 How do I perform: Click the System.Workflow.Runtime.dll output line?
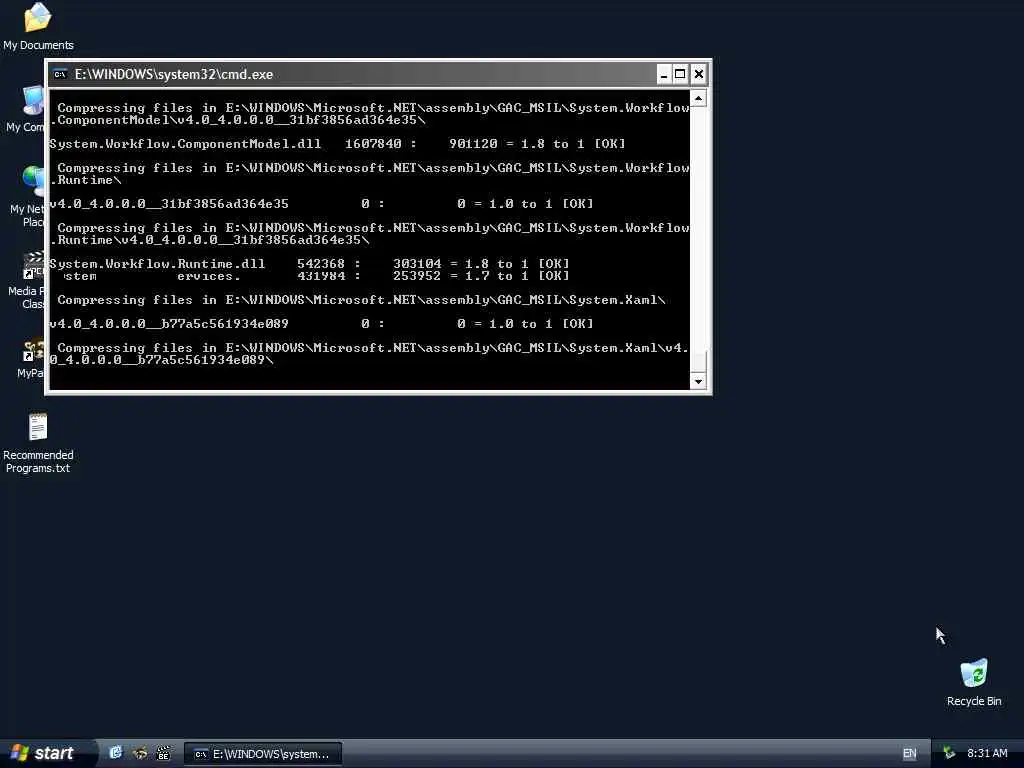[x=310, y=264]
